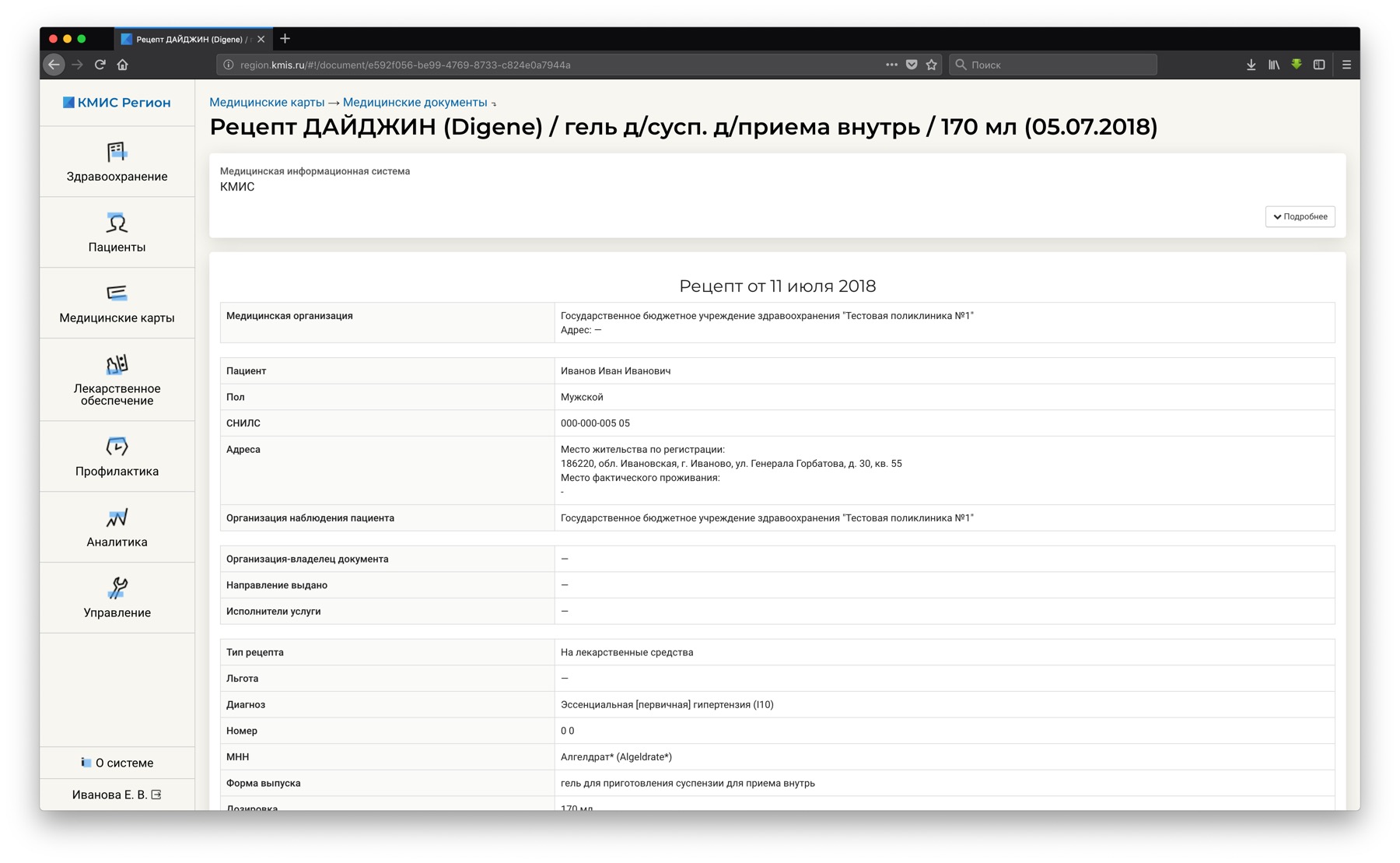Click the Иванова Е. В. user name

pos(110,795)
